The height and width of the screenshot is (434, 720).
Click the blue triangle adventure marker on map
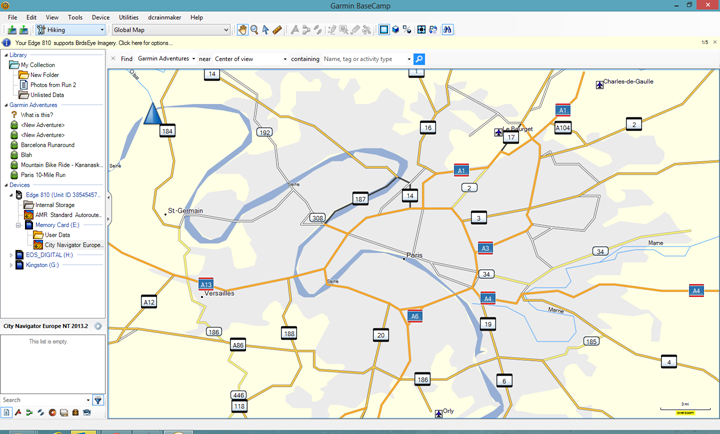pos(152,113)
